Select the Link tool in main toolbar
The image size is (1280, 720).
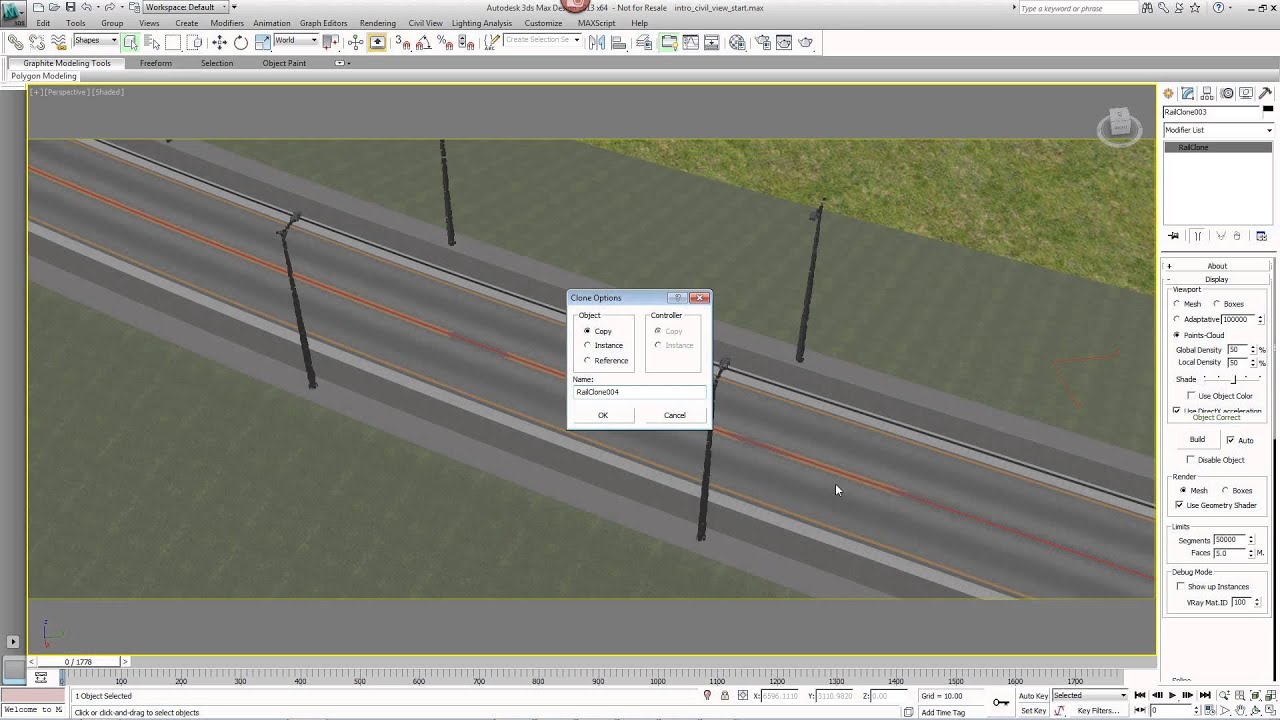coord(15,42)
